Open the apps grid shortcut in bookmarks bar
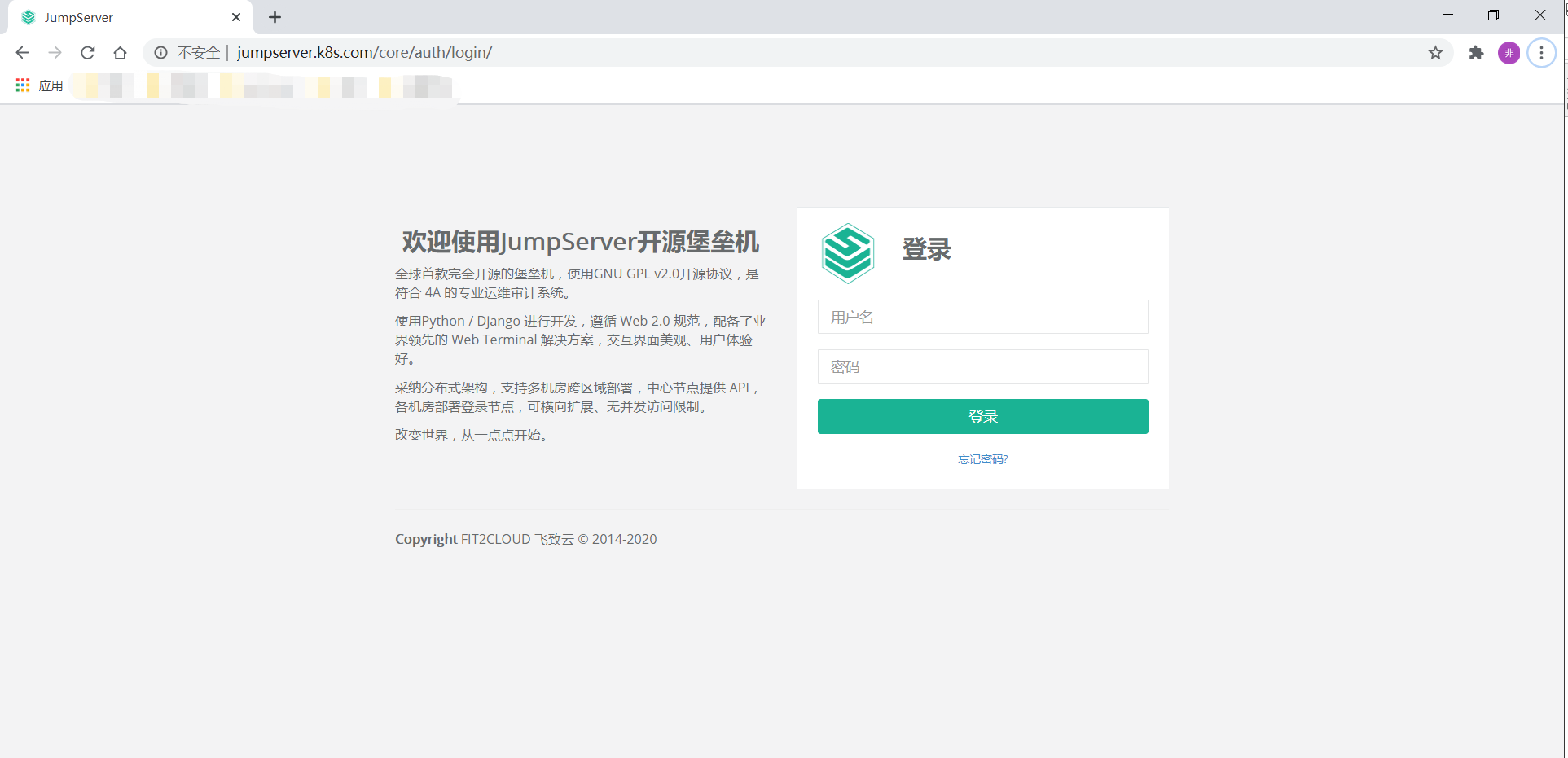Image resolution: width=1568 pixels, height=758 pixels. (x=23, y=85)
